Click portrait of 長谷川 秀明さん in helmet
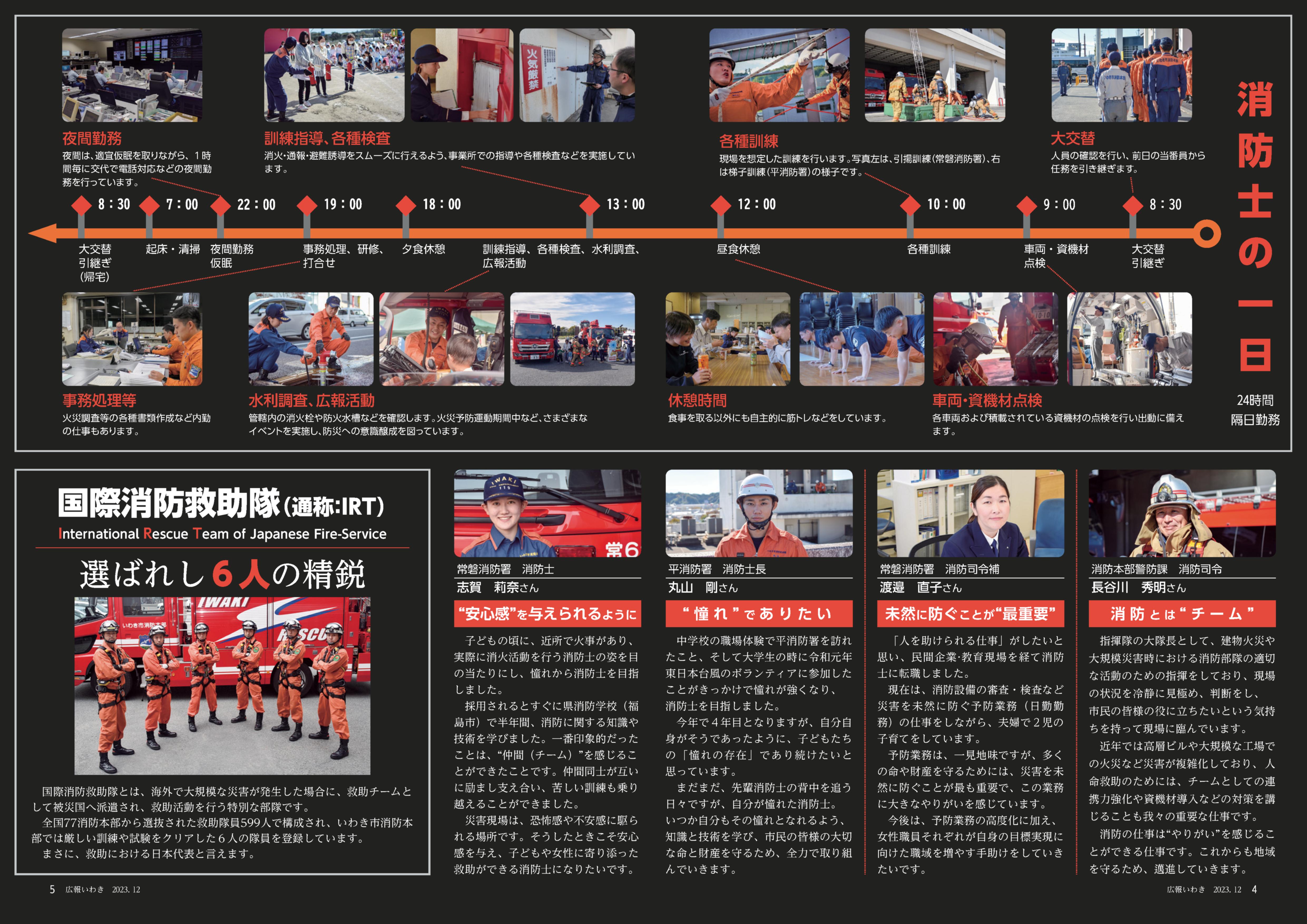This screenshot has height=924, width=1307. tap(1182, 513)
